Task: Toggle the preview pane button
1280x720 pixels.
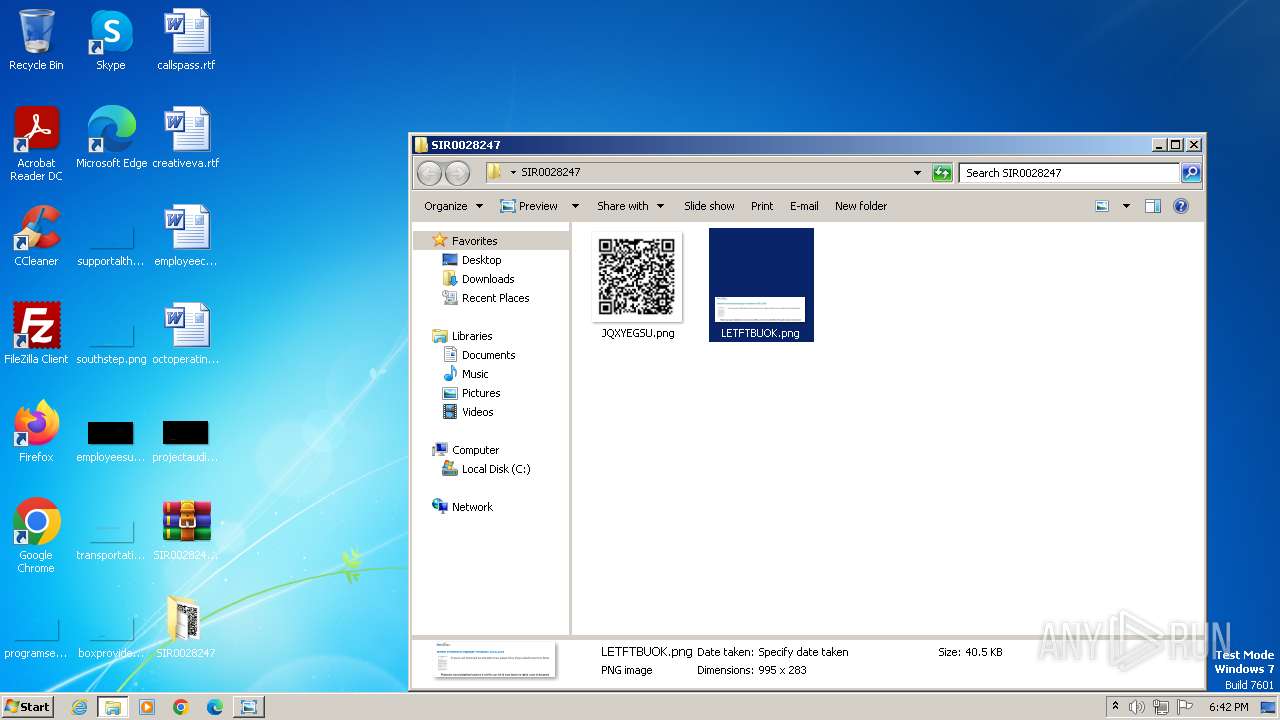Action: (1152, 206)
